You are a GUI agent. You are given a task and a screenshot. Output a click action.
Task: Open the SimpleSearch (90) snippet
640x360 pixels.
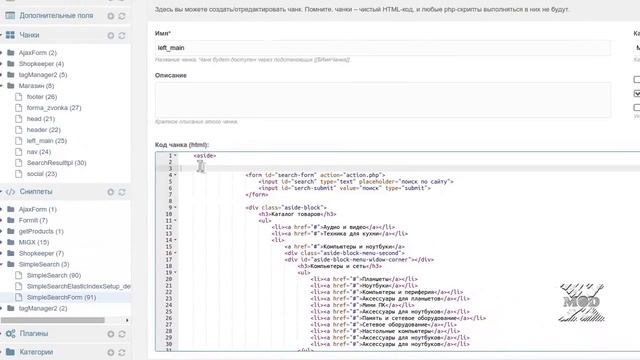point(54,276)
